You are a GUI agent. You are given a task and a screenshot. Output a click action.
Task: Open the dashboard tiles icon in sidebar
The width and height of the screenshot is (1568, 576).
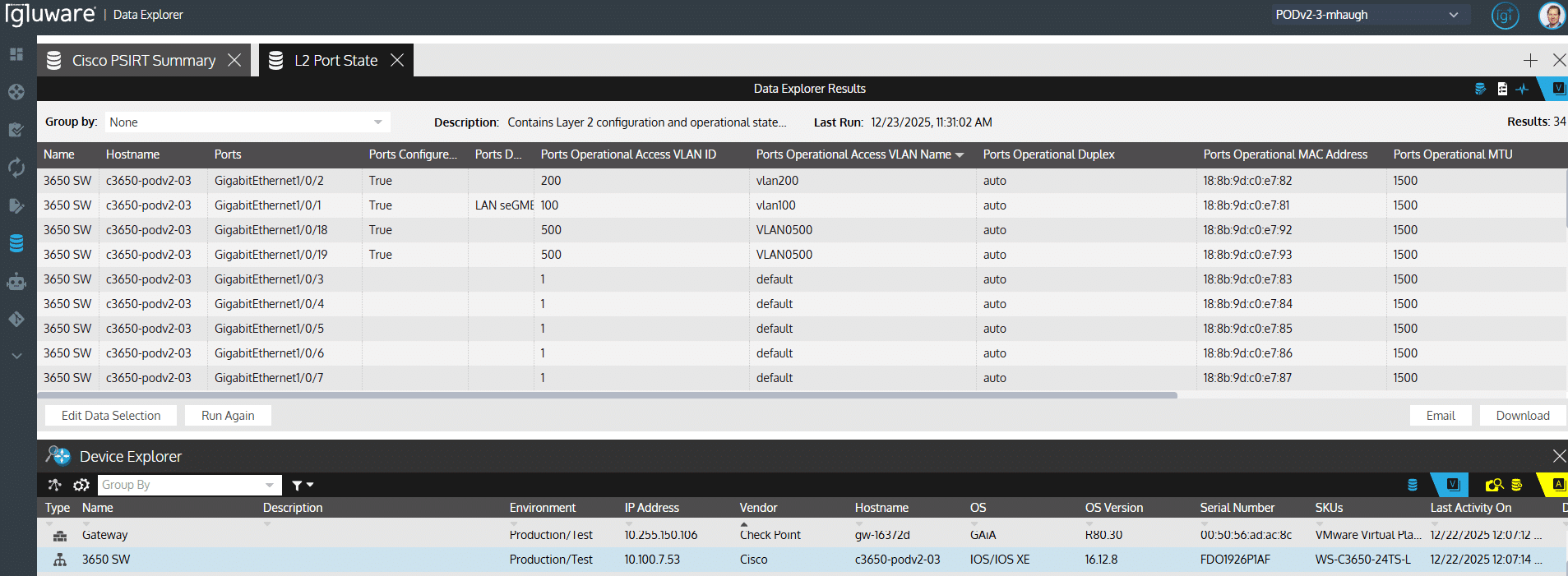(16, 54)
